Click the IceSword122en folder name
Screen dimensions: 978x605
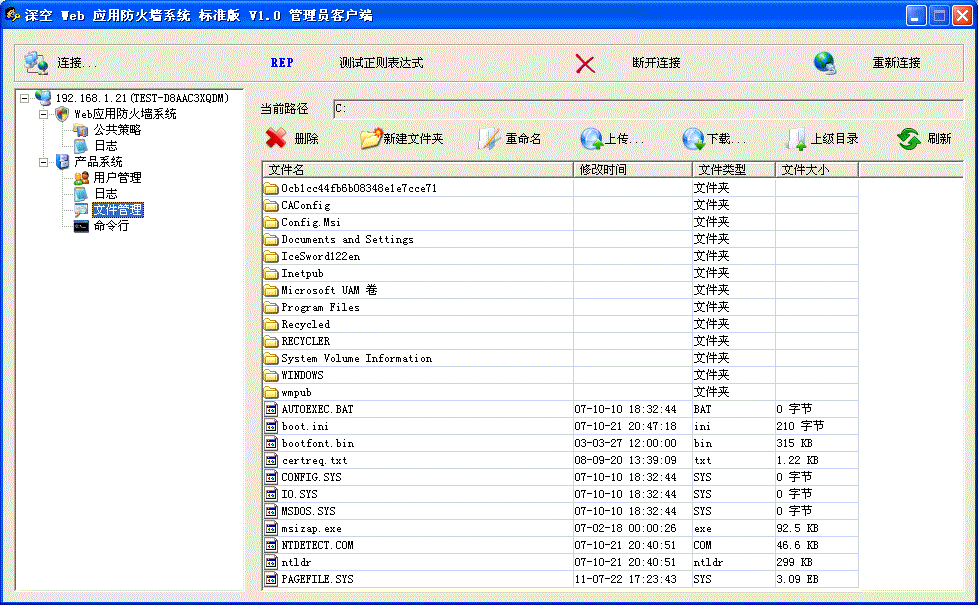(x=320, y=256)
